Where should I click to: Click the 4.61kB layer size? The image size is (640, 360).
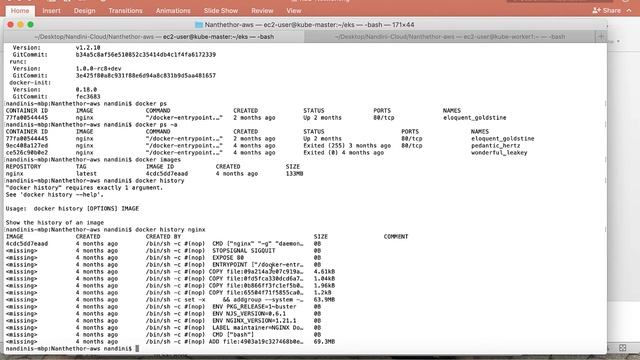coord(324,272)
